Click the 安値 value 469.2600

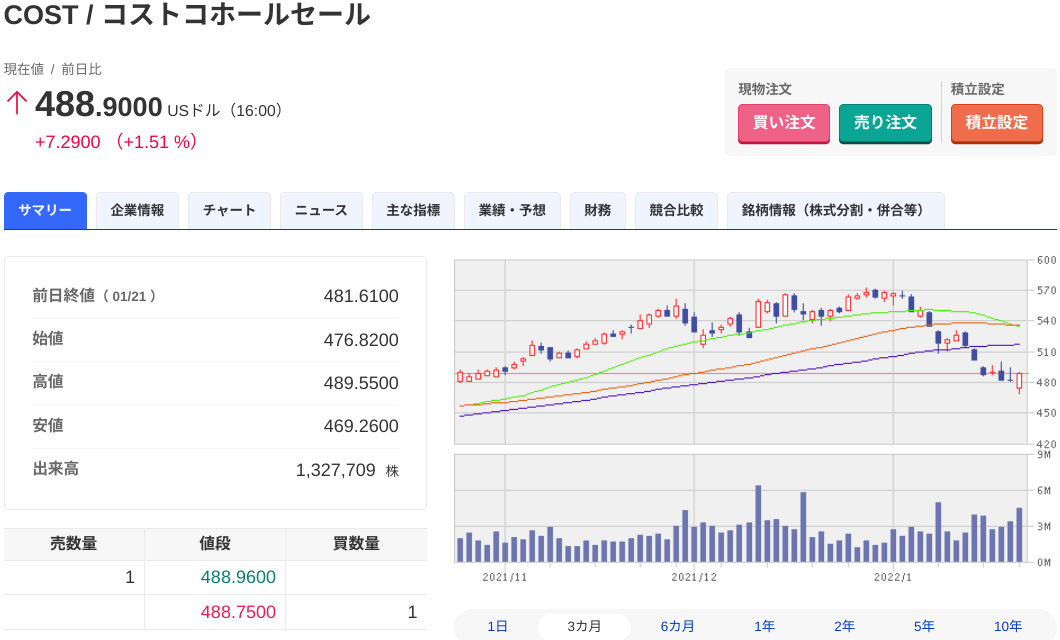tap(361, 426)
